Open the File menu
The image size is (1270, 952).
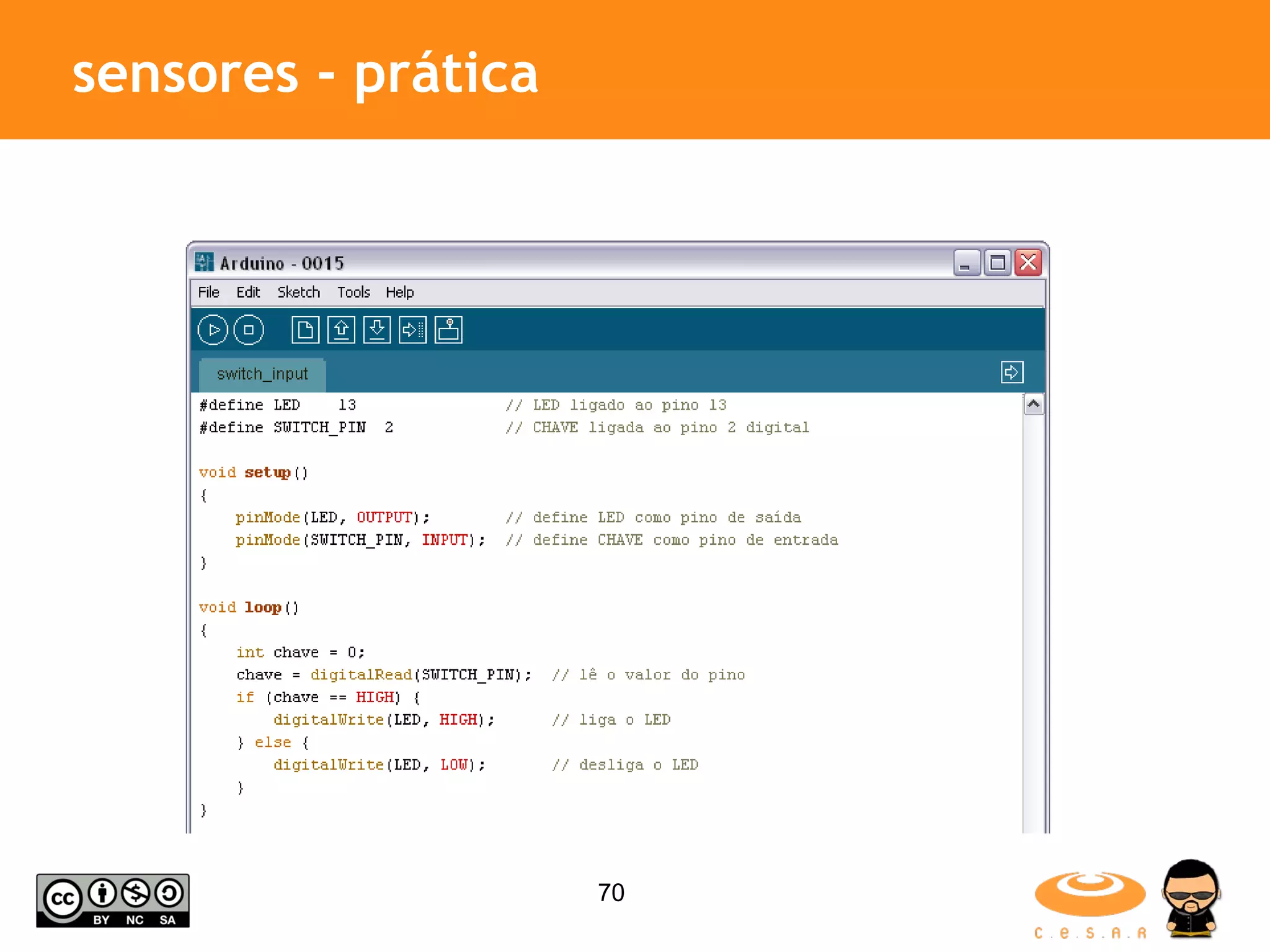point(208,292)
